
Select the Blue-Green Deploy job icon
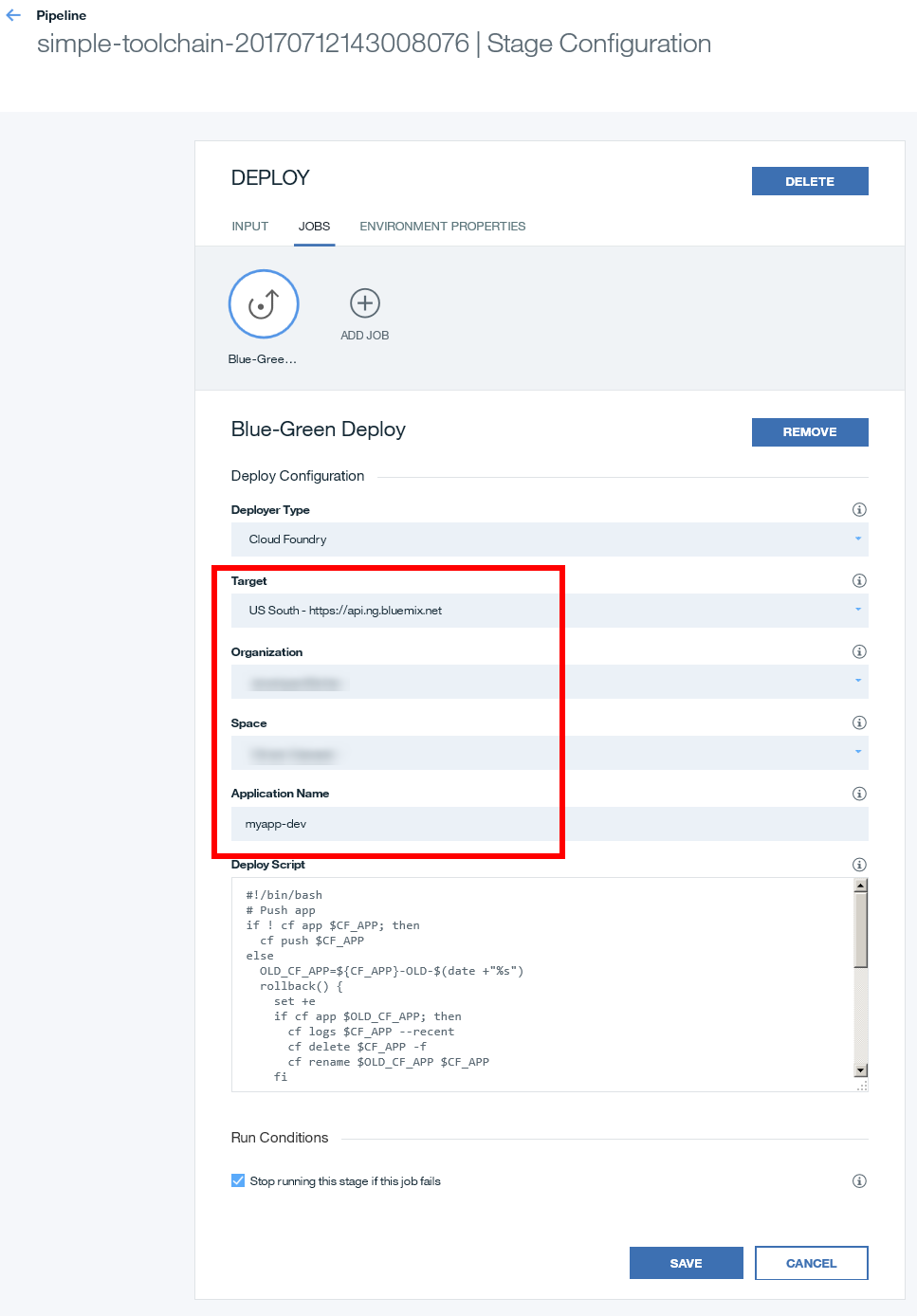[264, 304]
